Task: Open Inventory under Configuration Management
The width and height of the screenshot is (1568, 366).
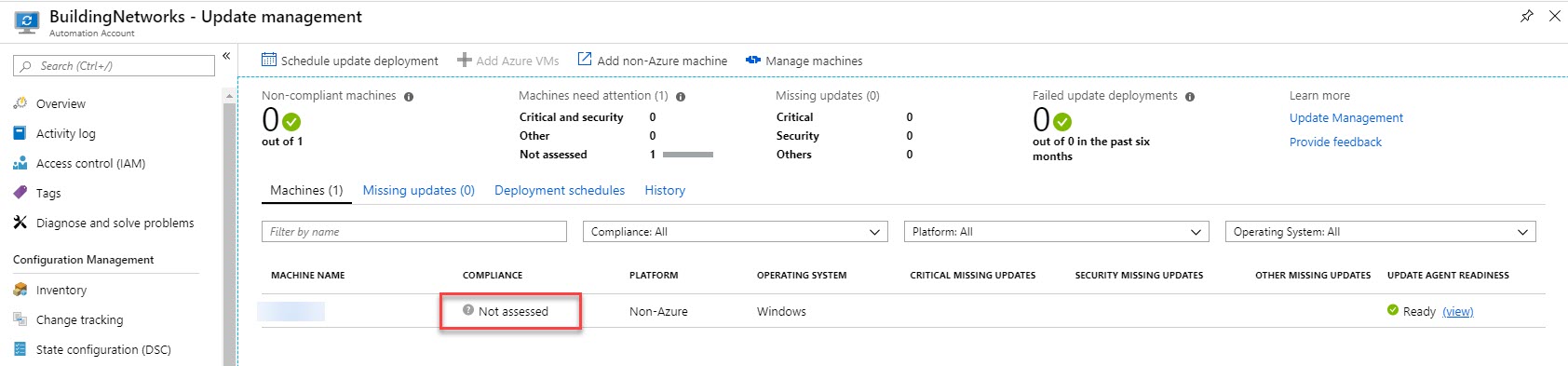Action: pyautogui.click(x=61, y=290)
